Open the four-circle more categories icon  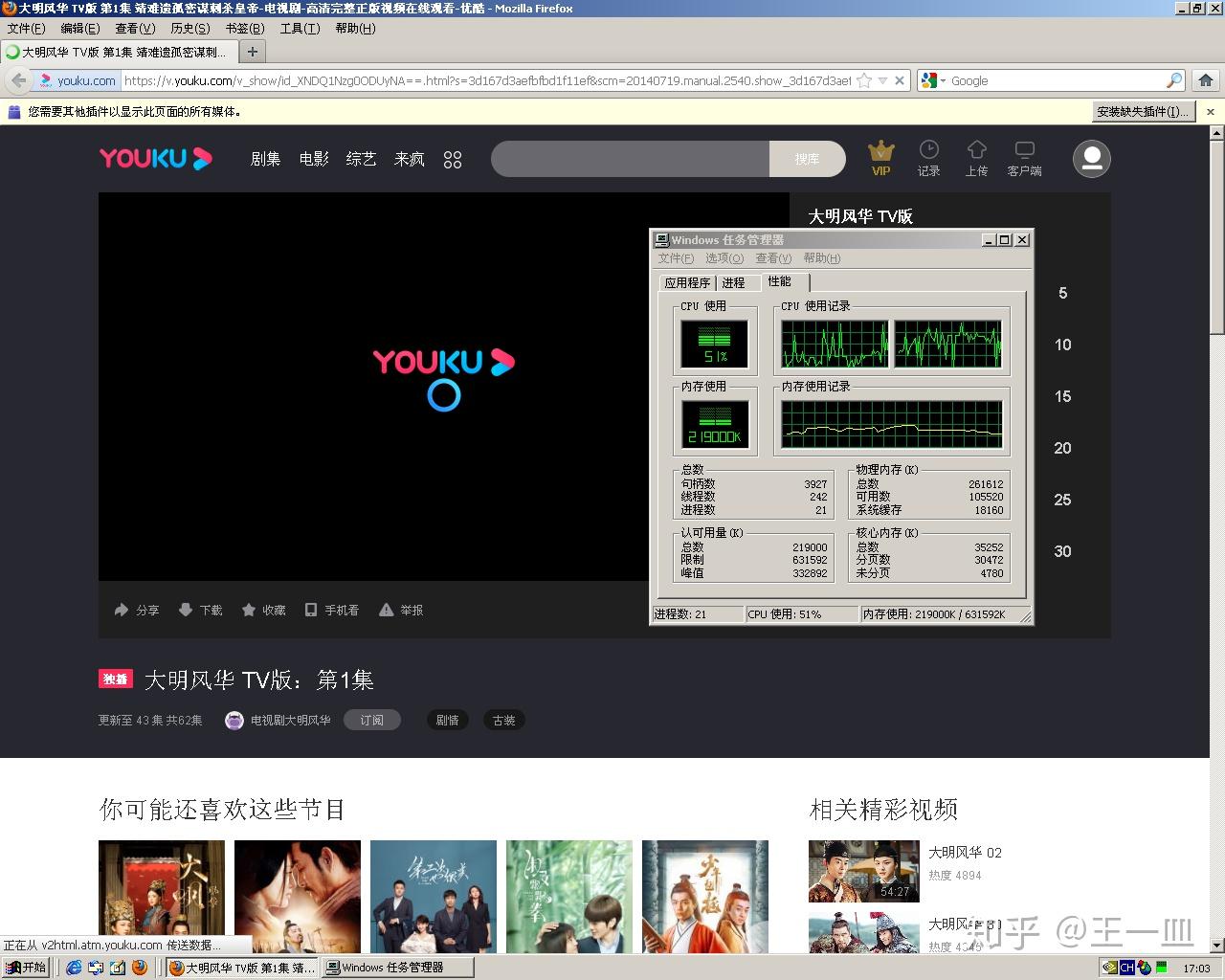pos(453,160)
